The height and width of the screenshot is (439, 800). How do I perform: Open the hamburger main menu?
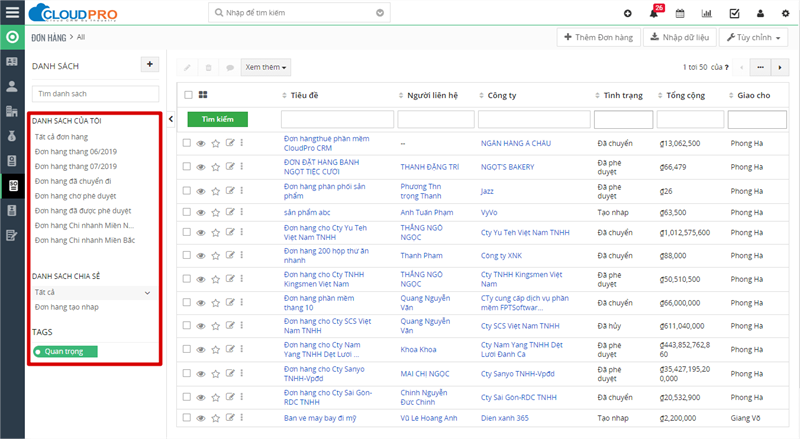[12, 12]
